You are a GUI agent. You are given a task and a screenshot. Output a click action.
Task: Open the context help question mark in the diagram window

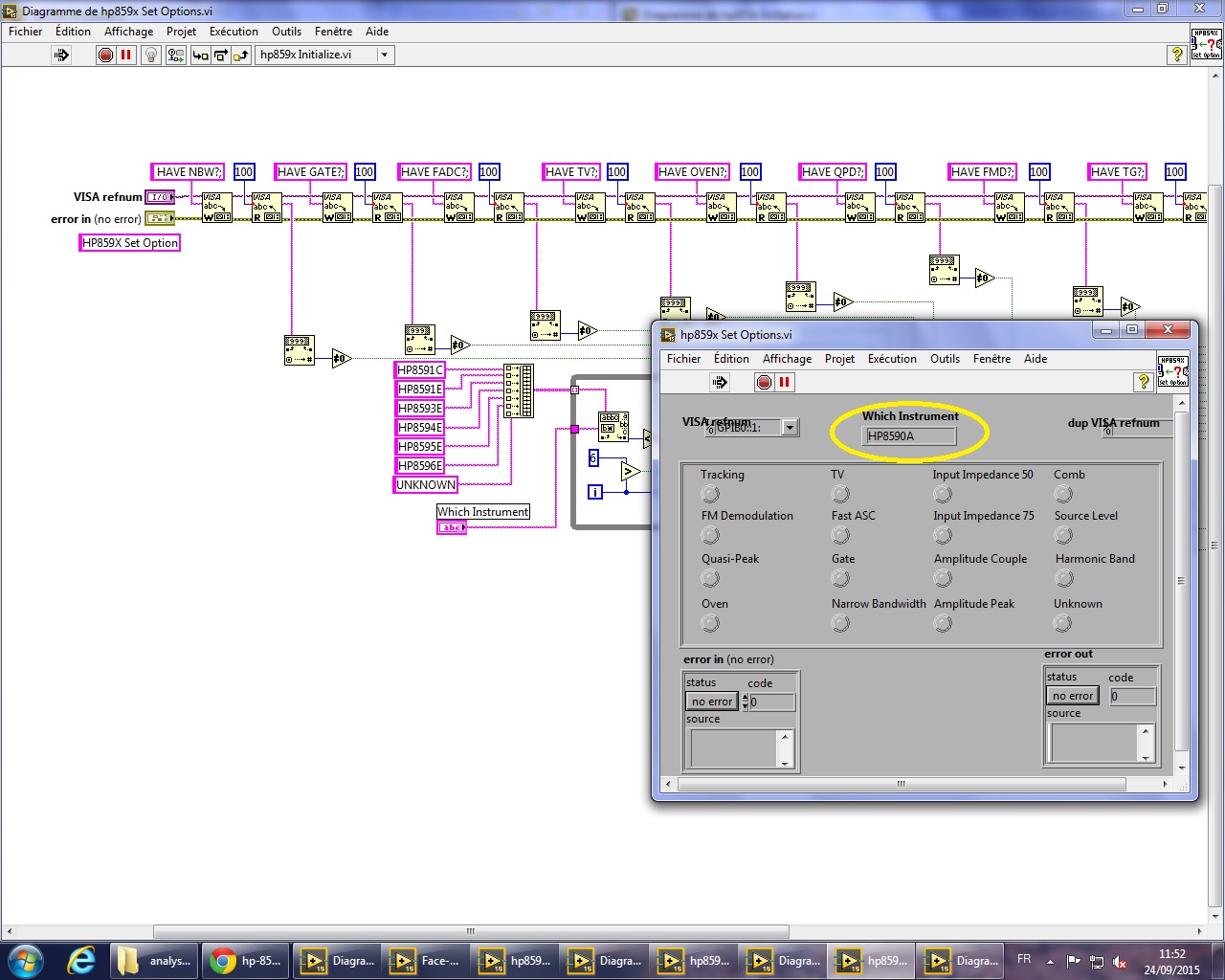tap(1177, 55)
